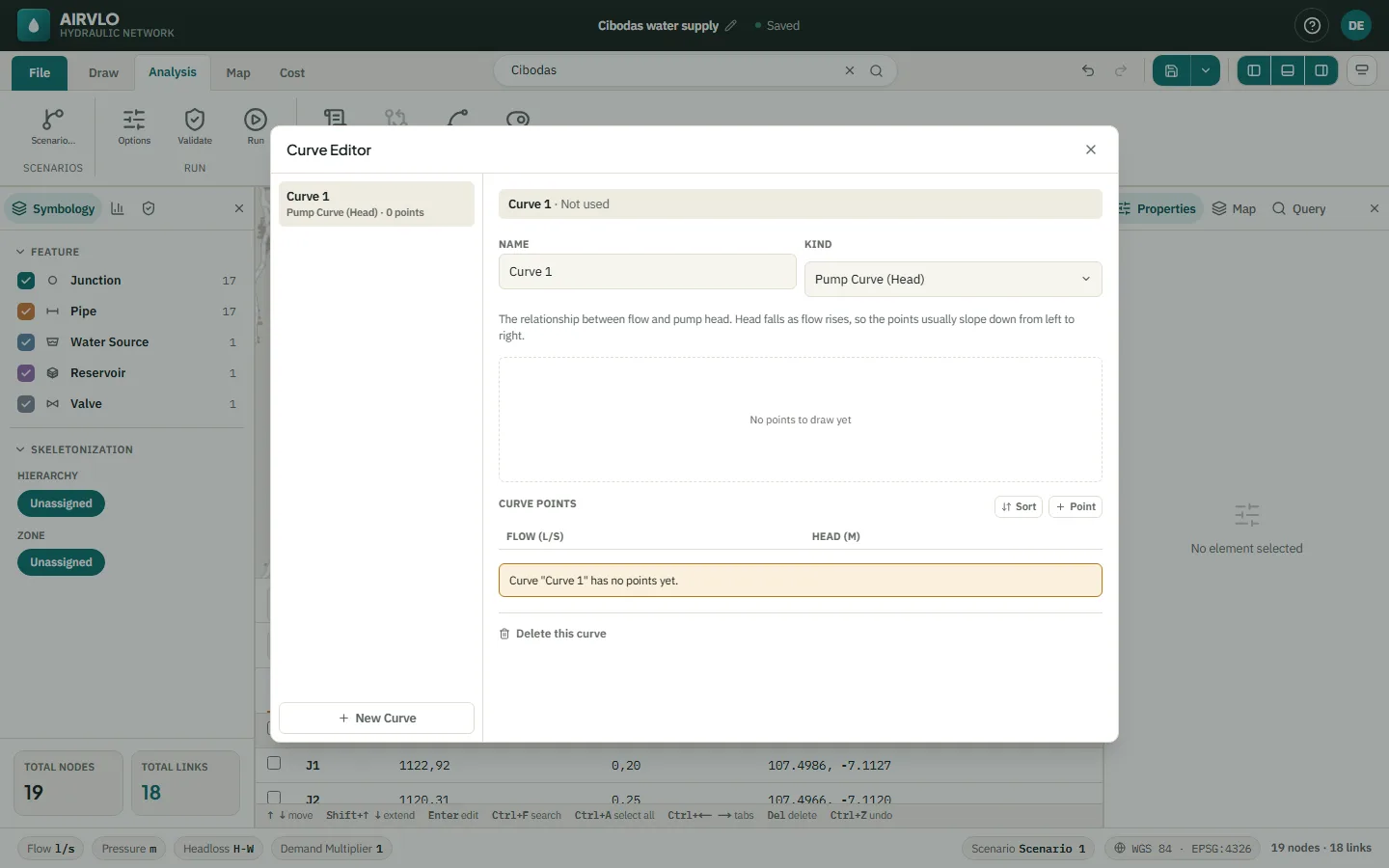Edit the curve Name field
Screen dimensions: 1389x868
pyautogui.click(x=647, y=272)
